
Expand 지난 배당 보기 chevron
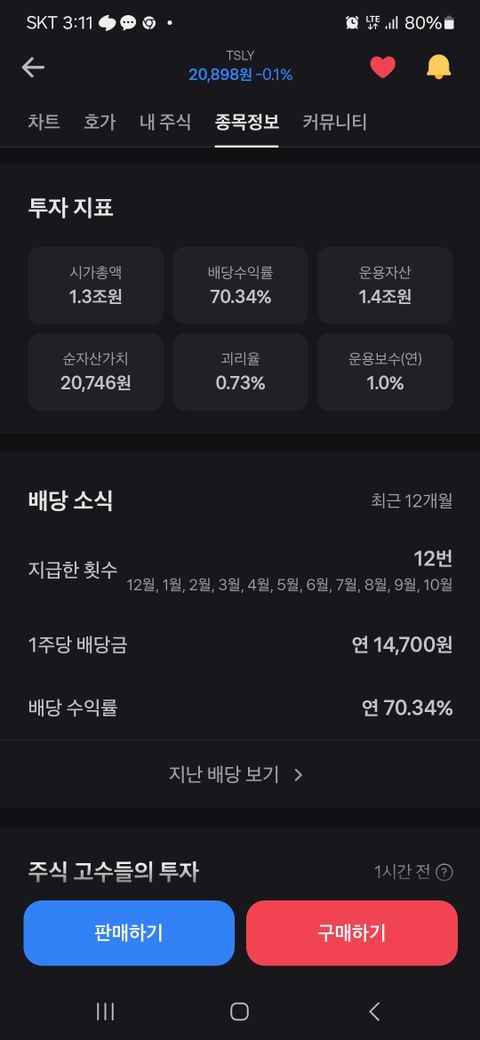point(298,775)
